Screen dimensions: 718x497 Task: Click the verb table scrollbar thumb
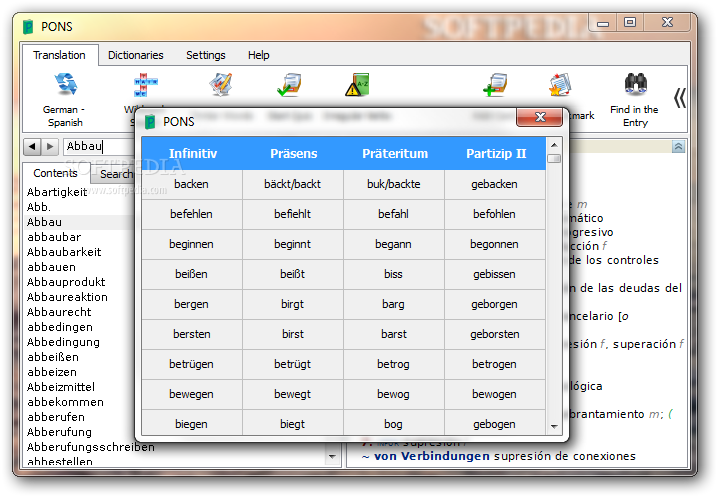(x=554, y=158)
